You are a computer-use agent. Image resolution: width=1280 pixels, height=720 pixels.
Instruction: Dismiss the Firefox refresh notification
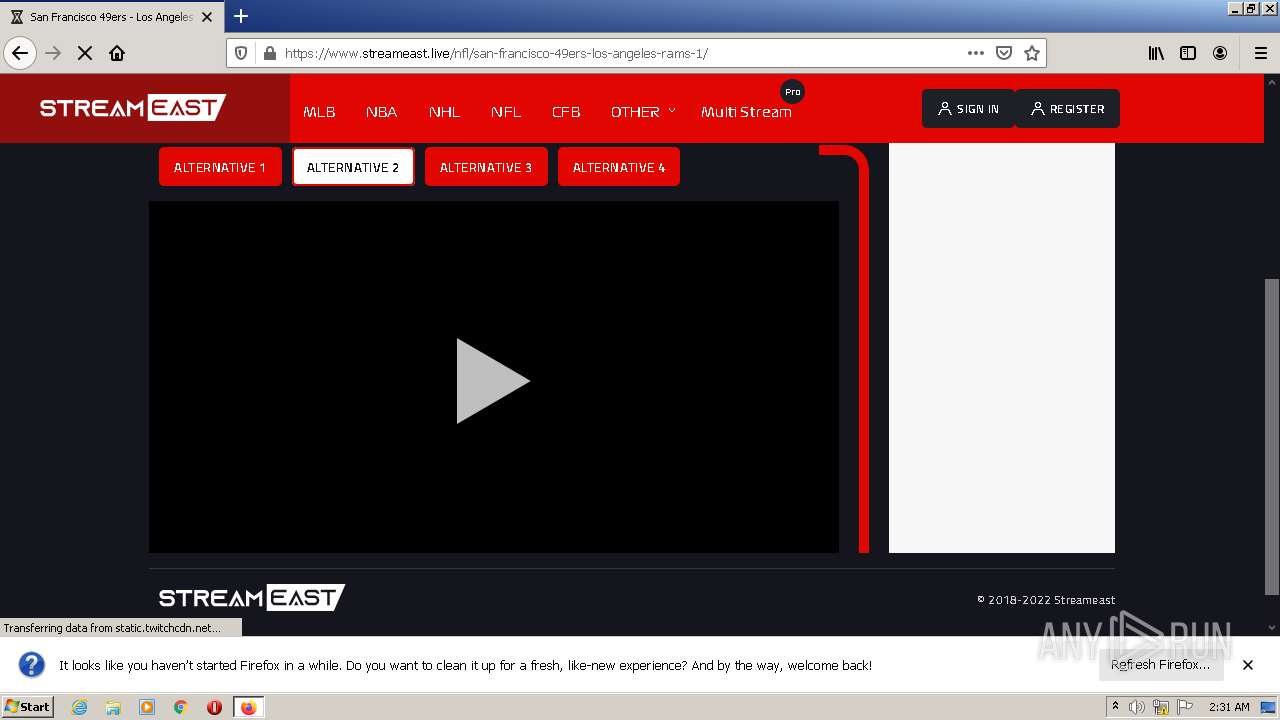1248,665
